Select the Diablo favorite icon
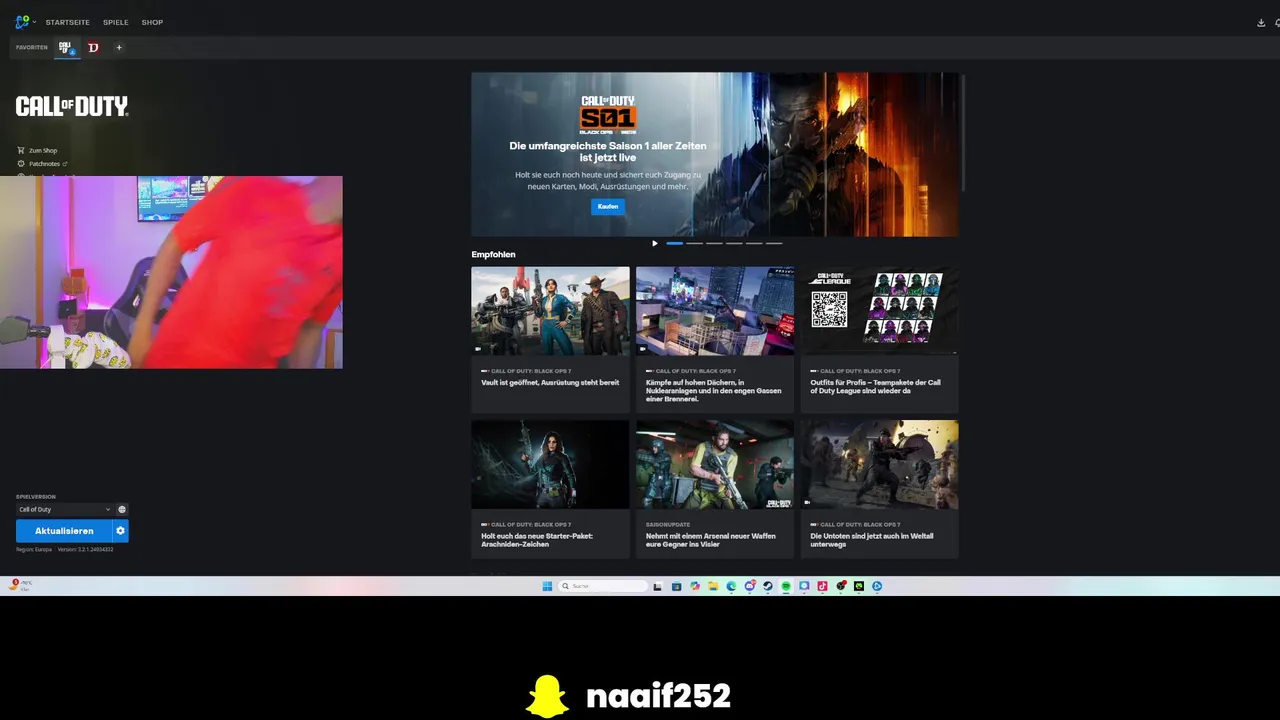 (93, 47)
